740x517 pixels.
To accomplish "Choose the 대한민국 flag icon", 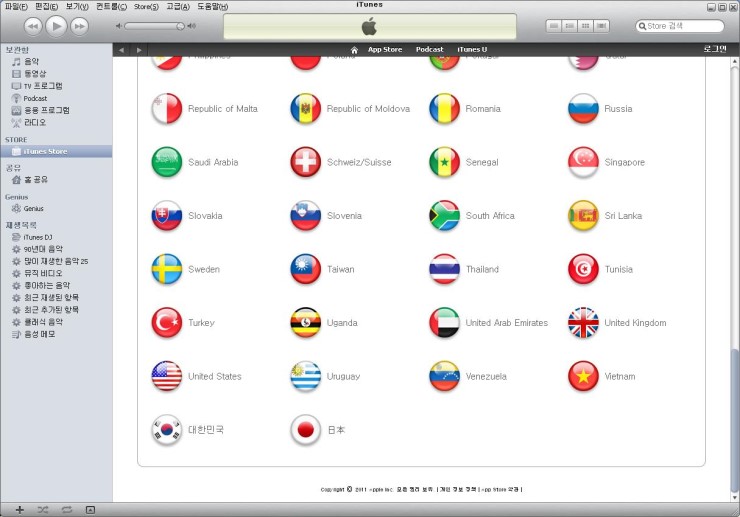I will click(167, 430).
